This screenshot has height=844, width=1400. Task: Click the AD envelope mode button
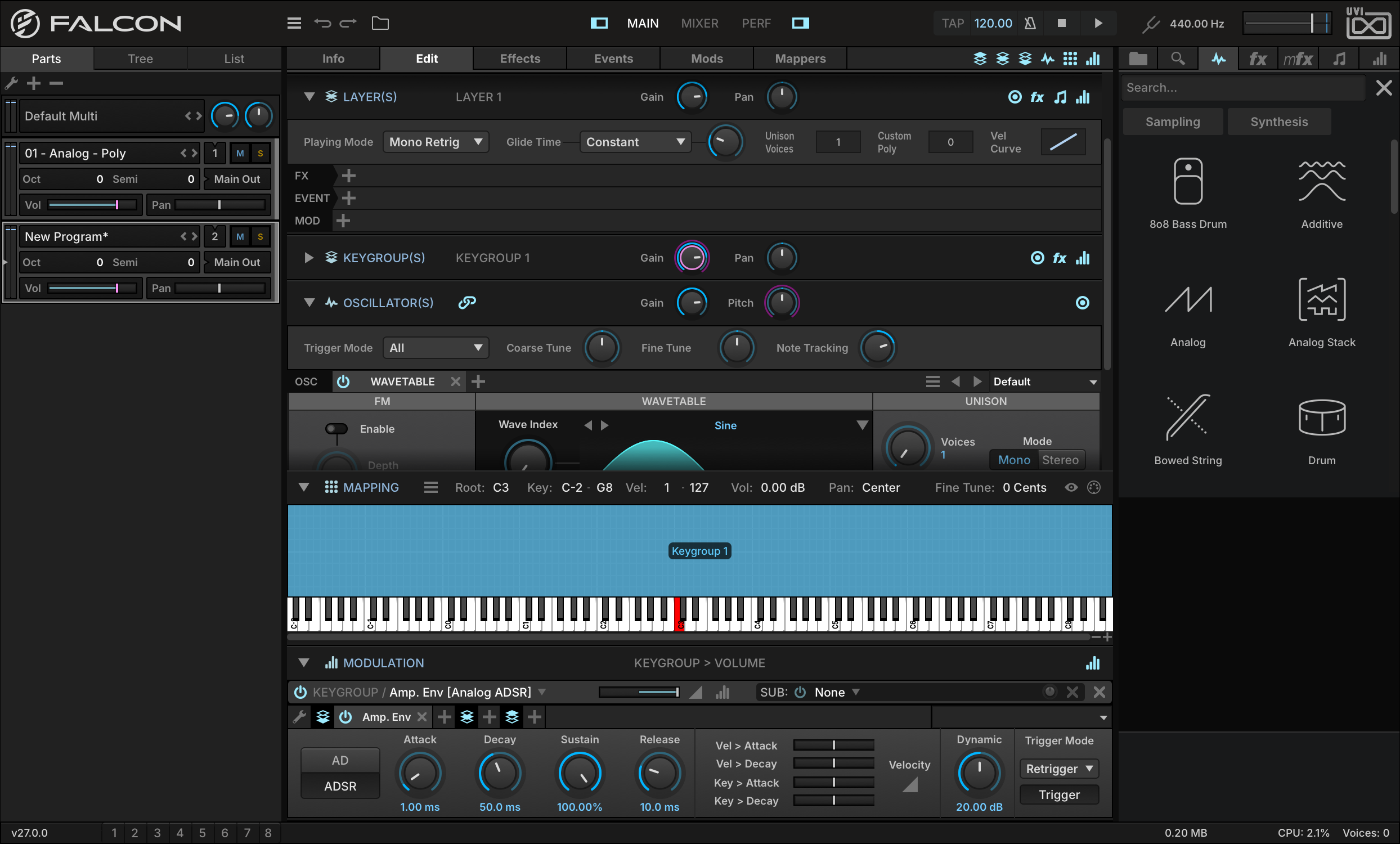(340, 760)
